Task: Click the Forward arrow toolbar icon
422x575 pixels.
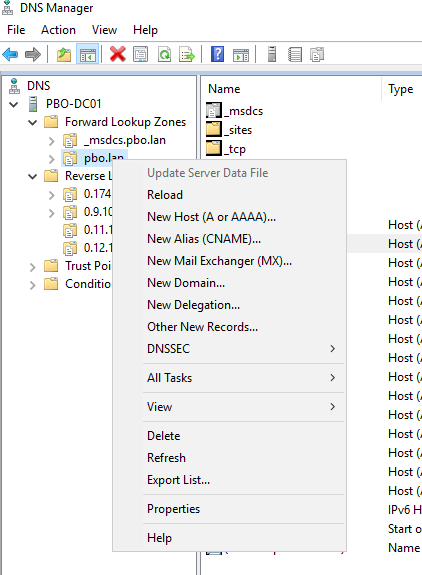Action: tap(33, 55)
